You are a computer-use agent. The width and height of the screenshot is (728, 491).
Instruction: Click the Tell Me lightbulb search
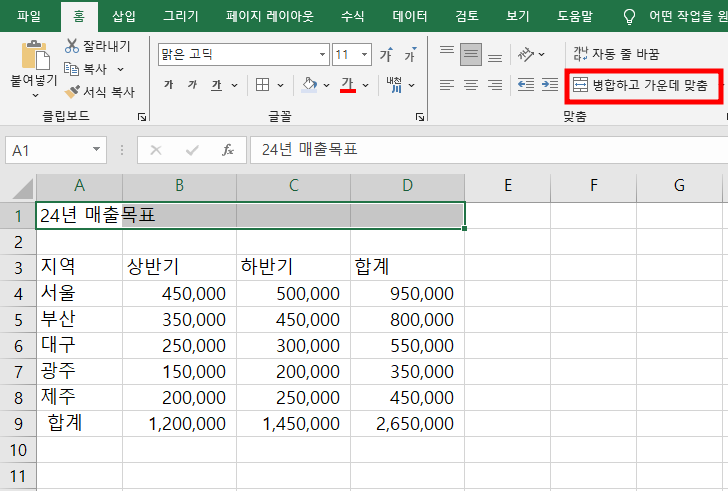629,17
